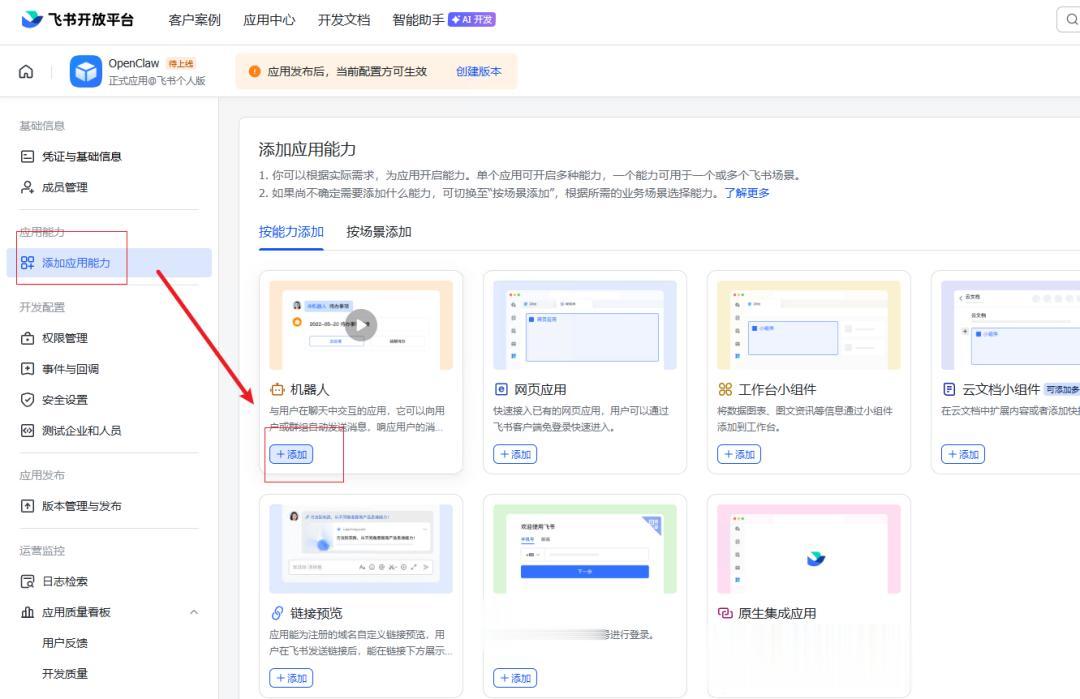Click the AI 开发 badge
The image size is (1080, 699).
click(x=472, y=20)
